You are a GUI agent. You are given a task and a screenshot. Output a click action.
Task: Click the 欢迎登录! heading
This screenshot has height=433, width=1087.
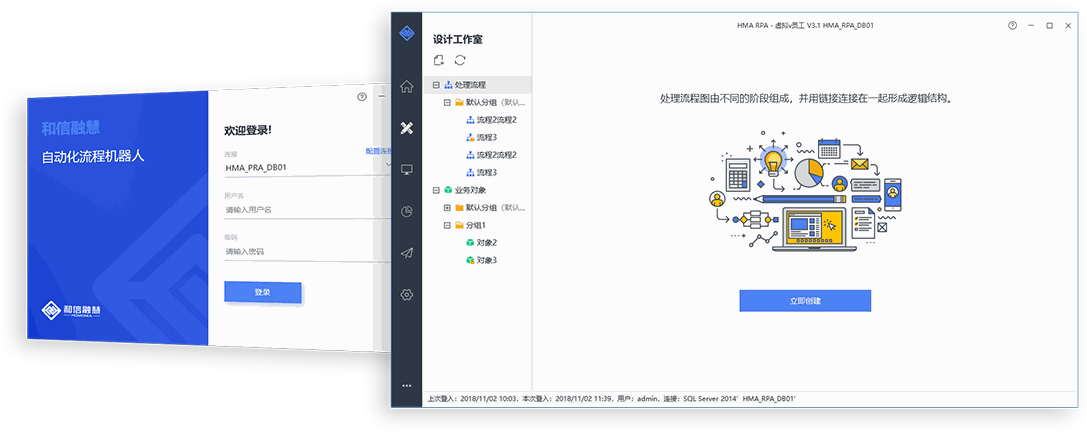[248, 130]
